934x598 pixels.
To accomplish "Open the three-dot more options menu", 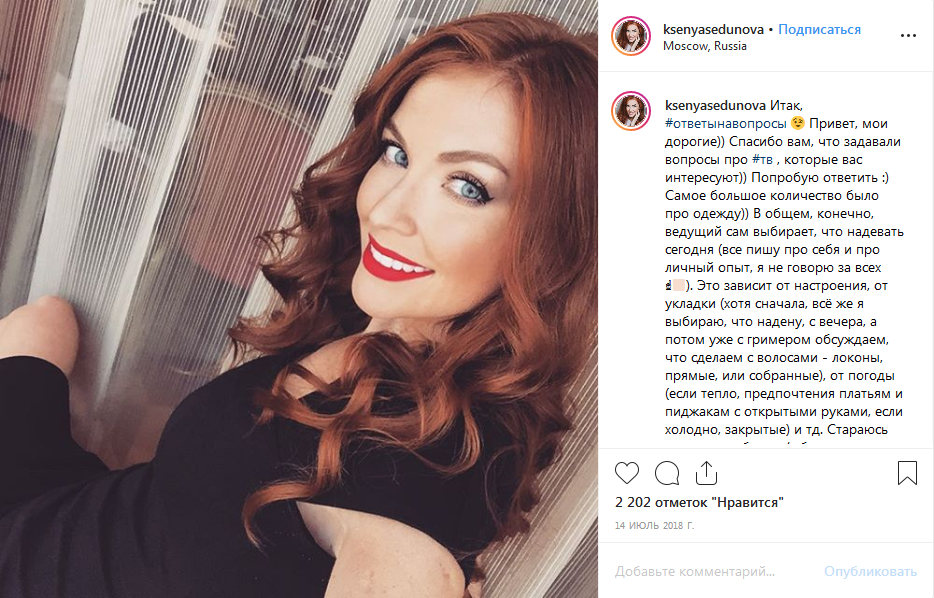I will [908, 36].
